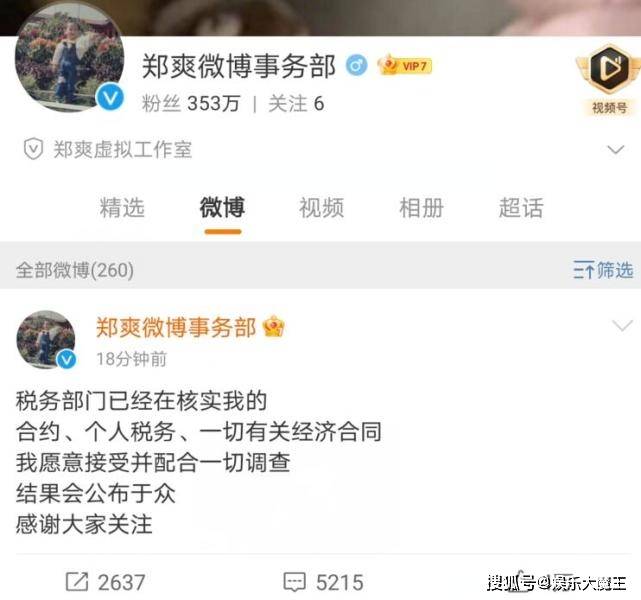Open the 视频号 video channel badge
This screenshot has height=600, width=641.
(x=609, y=80)
